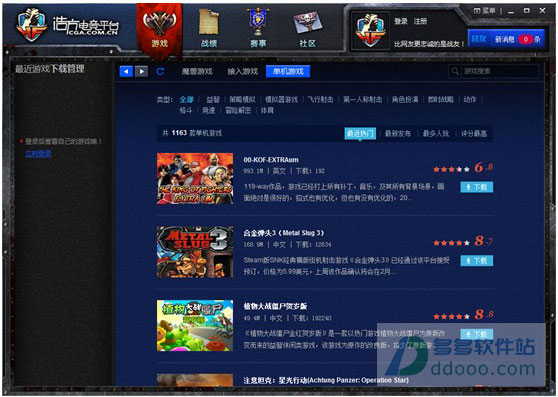Filter by 第一人称射击 type
This screenshot has height=397, width=558.
pos(362,100)
